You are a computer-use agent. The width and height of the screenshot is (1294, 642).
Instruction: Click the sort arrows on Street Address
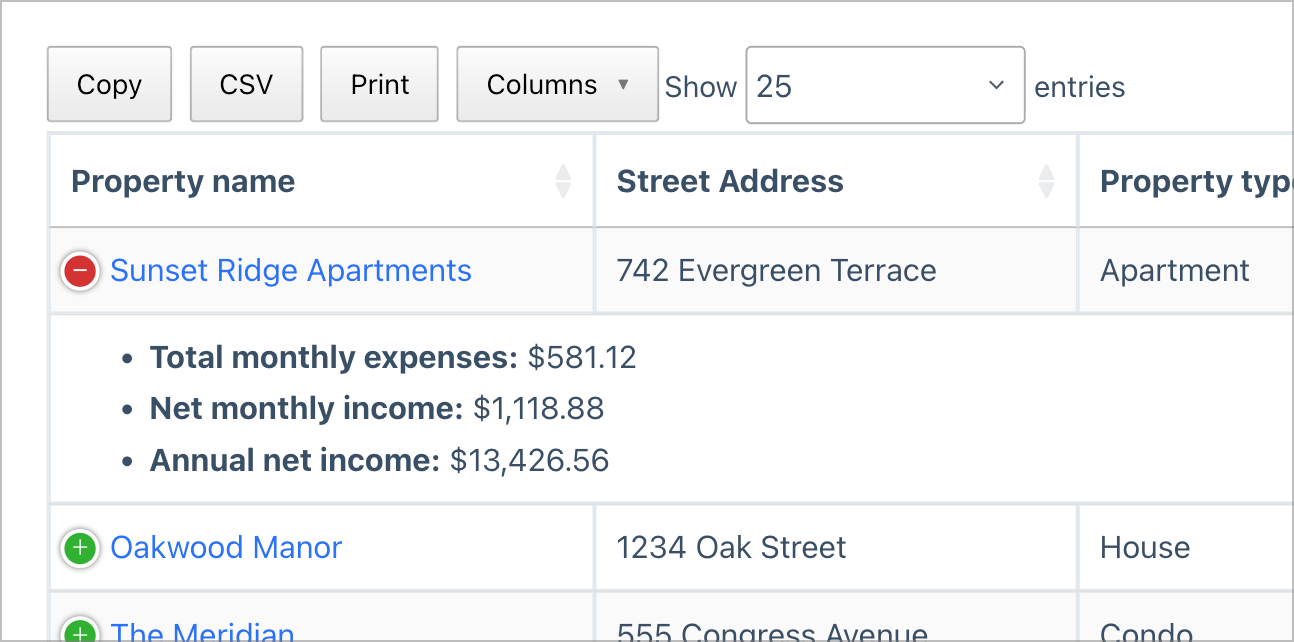[1046, 181]
